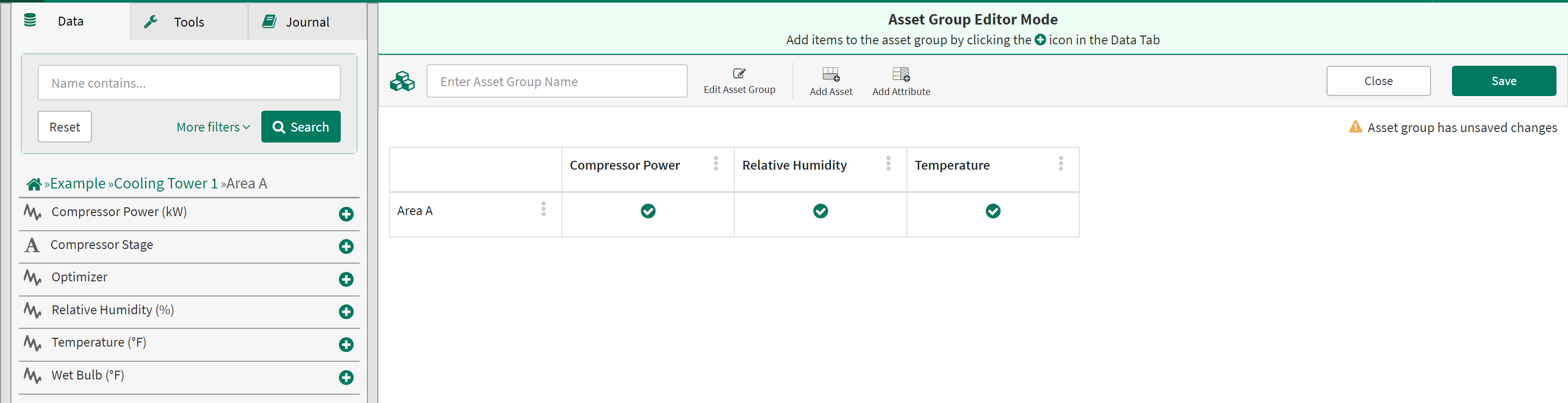Viewport: 1568px width, 403px height.
Task: Add Compressor Power (kW) with plus icon
Action: 345,214
